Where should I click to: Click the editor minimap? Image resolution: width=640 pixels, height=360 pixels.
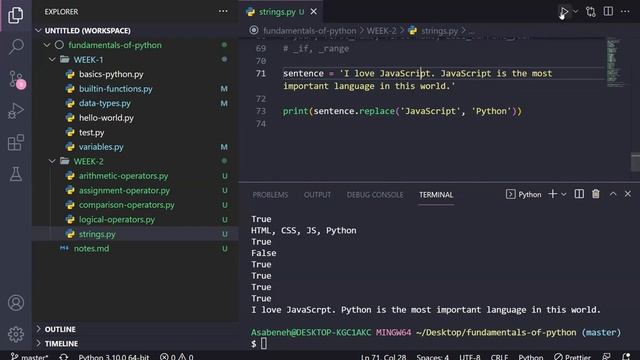click(x=615, y=62)
